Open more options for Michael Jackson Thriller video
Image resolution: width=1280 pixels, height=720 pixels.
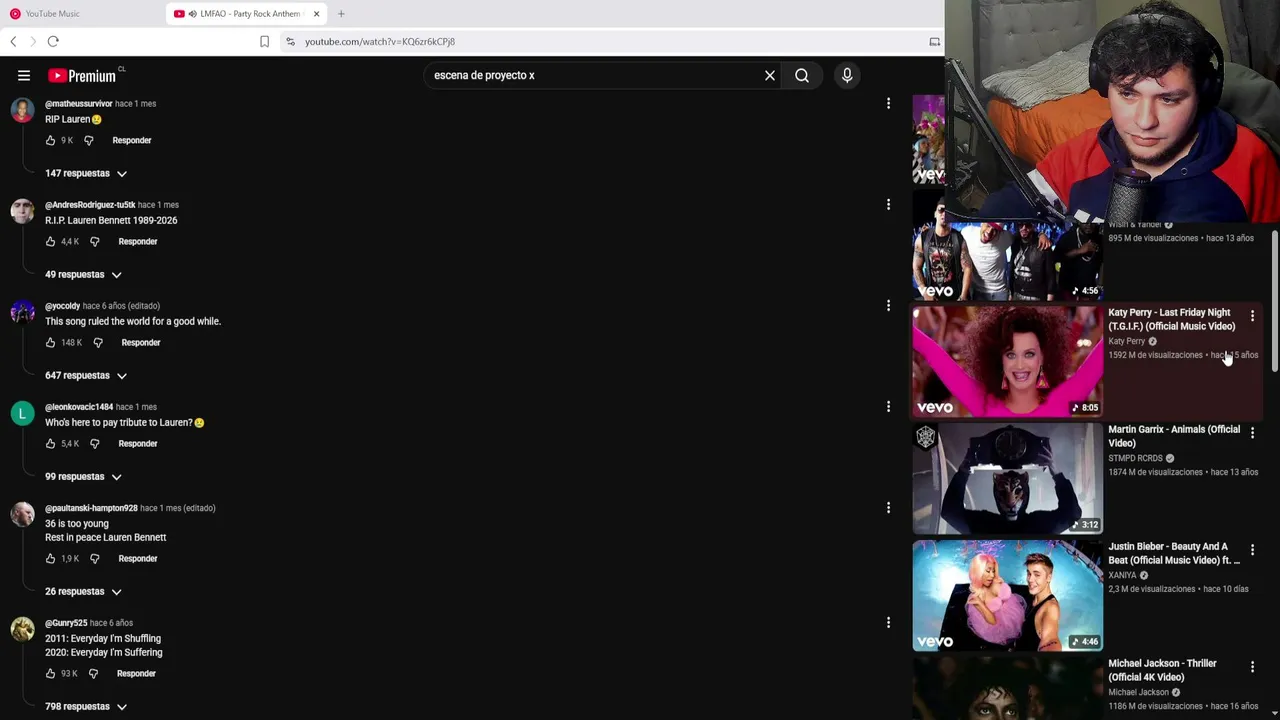[x=1252, y=667]
